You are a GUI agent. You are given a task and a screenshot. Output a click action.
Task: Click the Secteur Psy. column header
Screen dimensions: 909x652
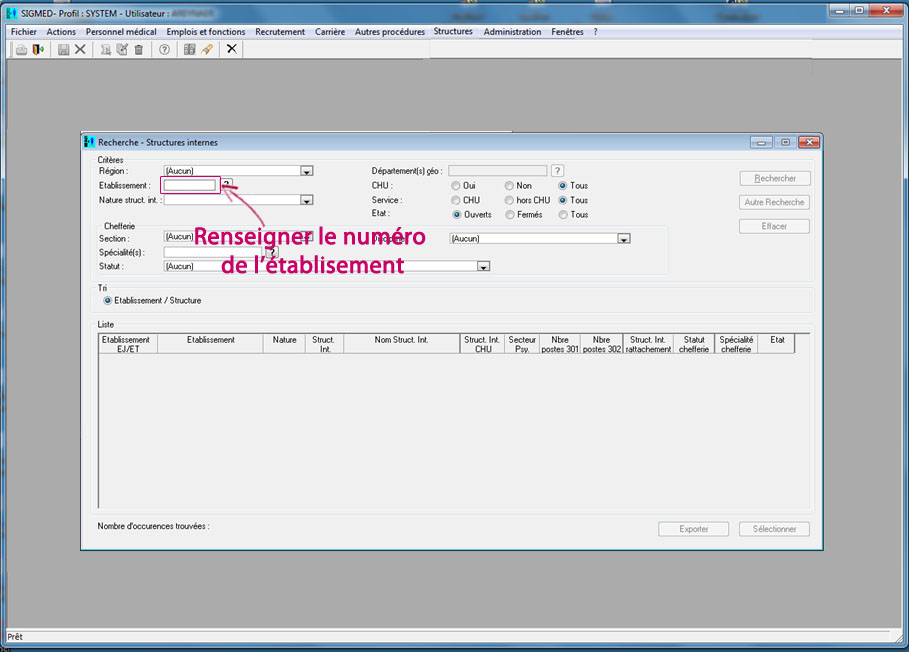522,344
